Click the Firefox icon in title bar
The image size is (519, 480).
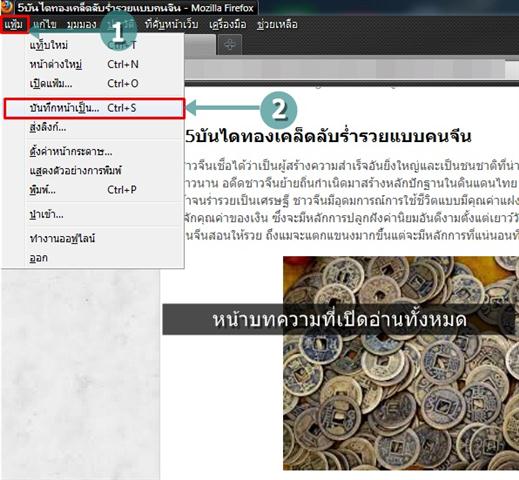click(7, 7)
